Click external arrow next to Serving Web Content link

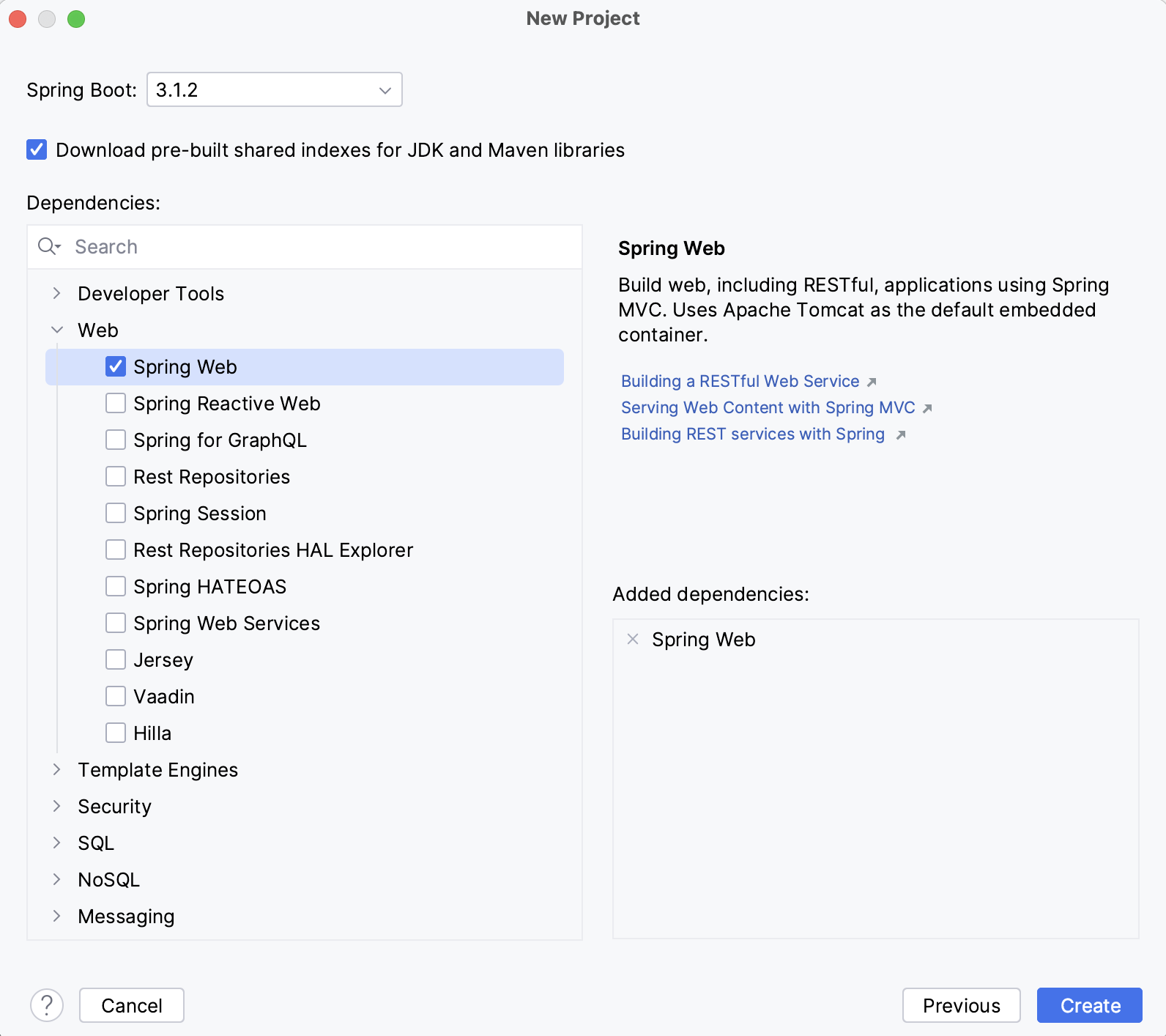927,408
